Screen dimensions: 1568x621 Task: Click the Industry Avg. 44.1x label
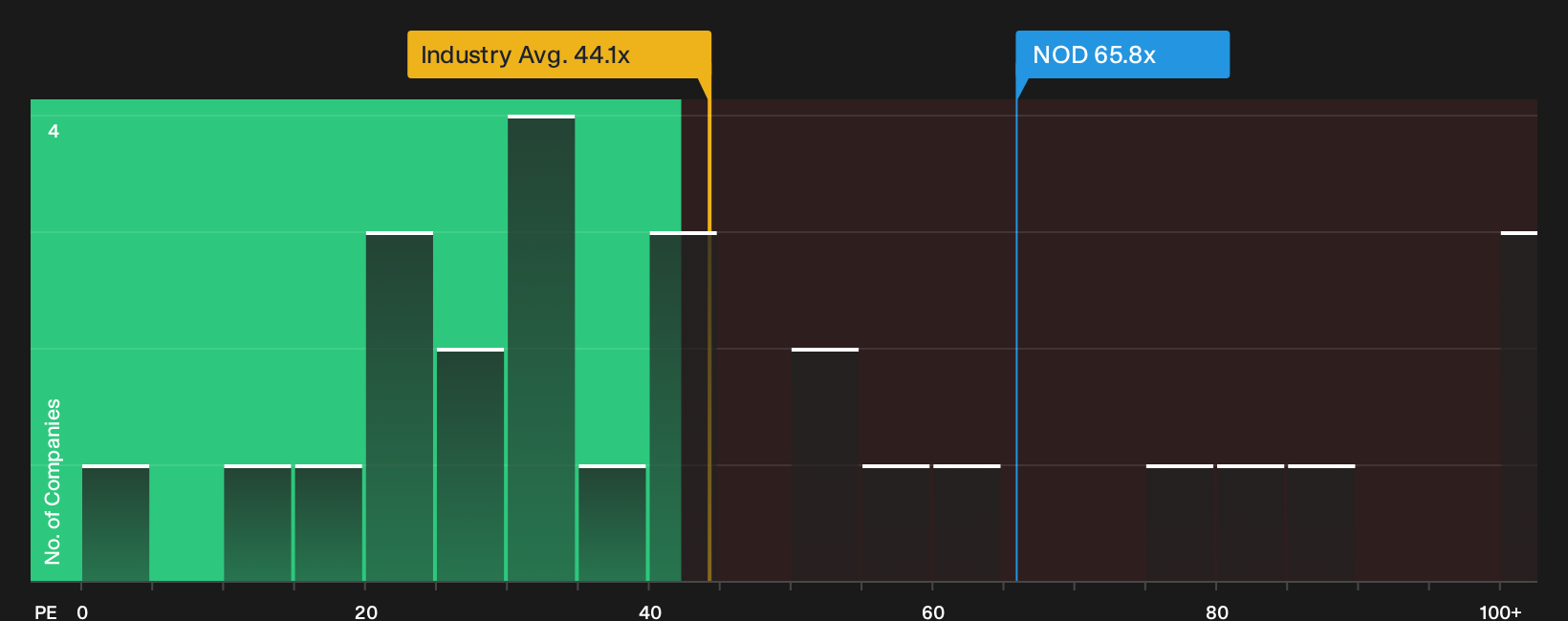558,54
